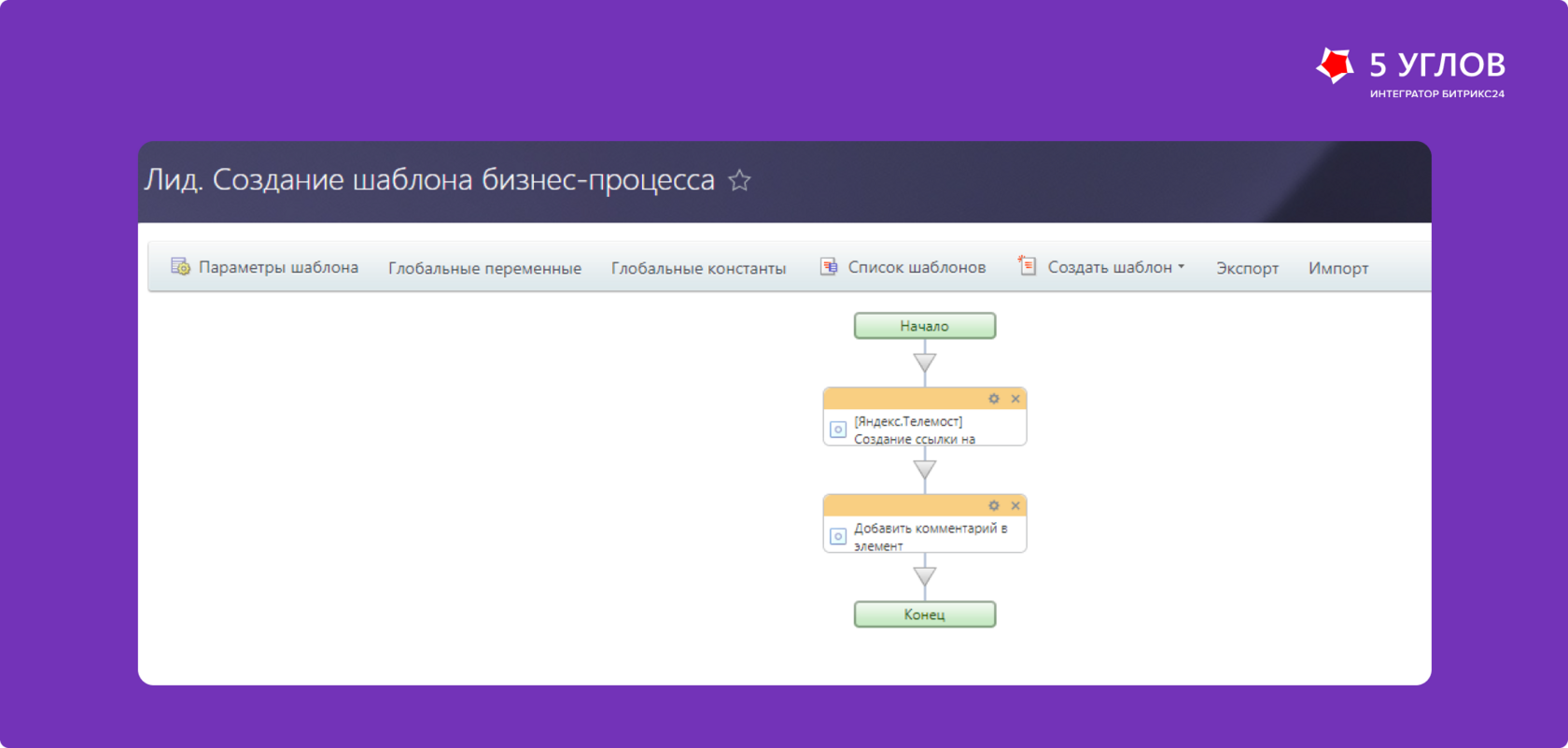Click Импорт in the toolbar
The height and width of the screenshot is (748, 1568).
1338,268
